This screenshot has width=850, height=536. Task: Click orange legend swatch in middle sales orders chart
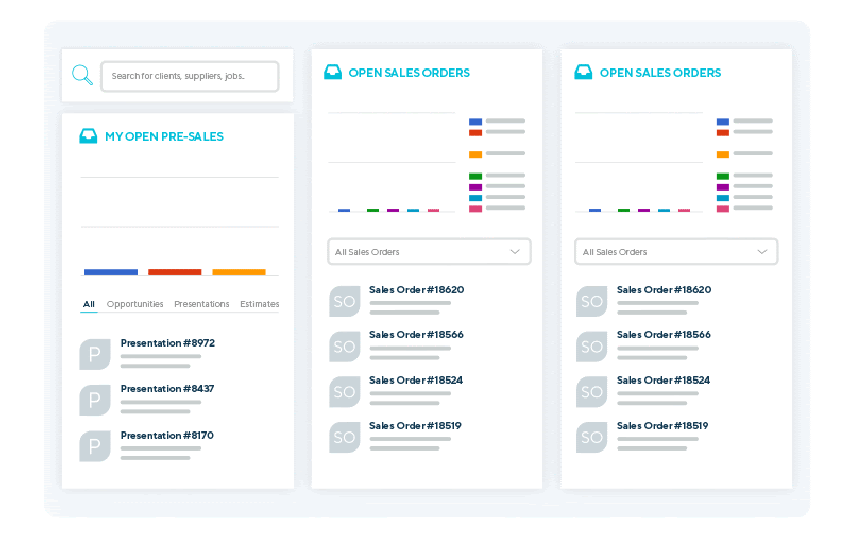475,154
